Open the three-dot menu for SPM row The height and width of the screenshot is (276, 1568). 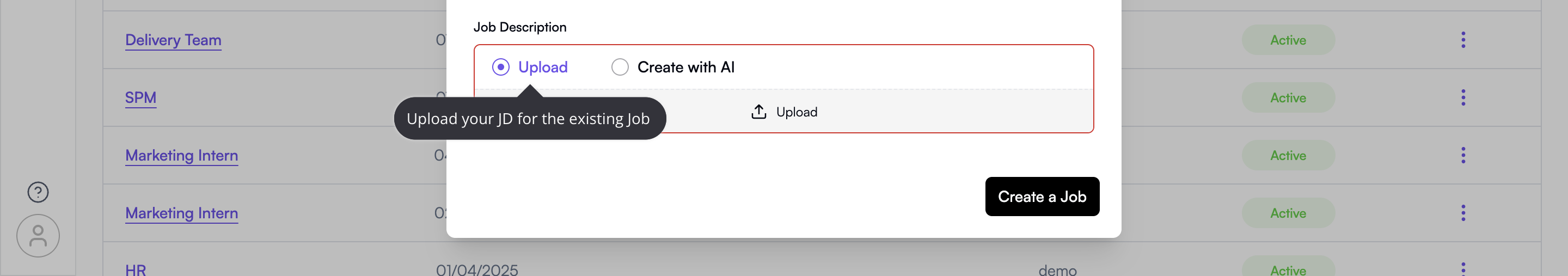click(x=1463, y=97)
